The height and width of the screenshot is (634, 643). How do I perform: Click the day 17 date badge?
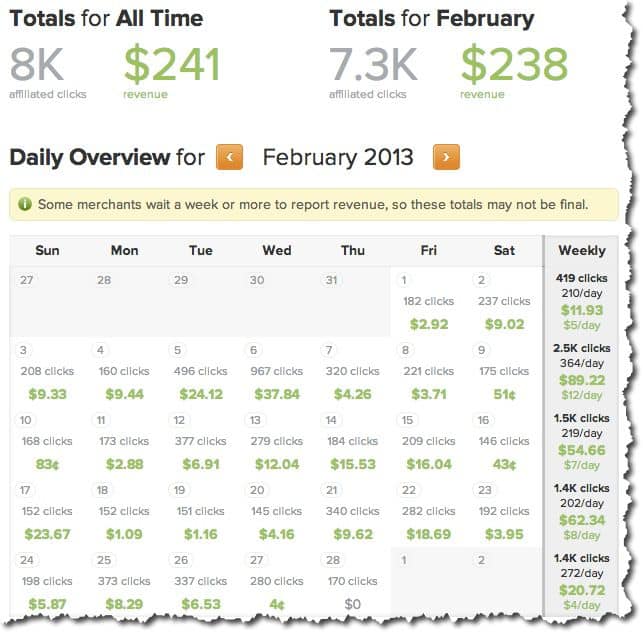[x=27, y=490]
